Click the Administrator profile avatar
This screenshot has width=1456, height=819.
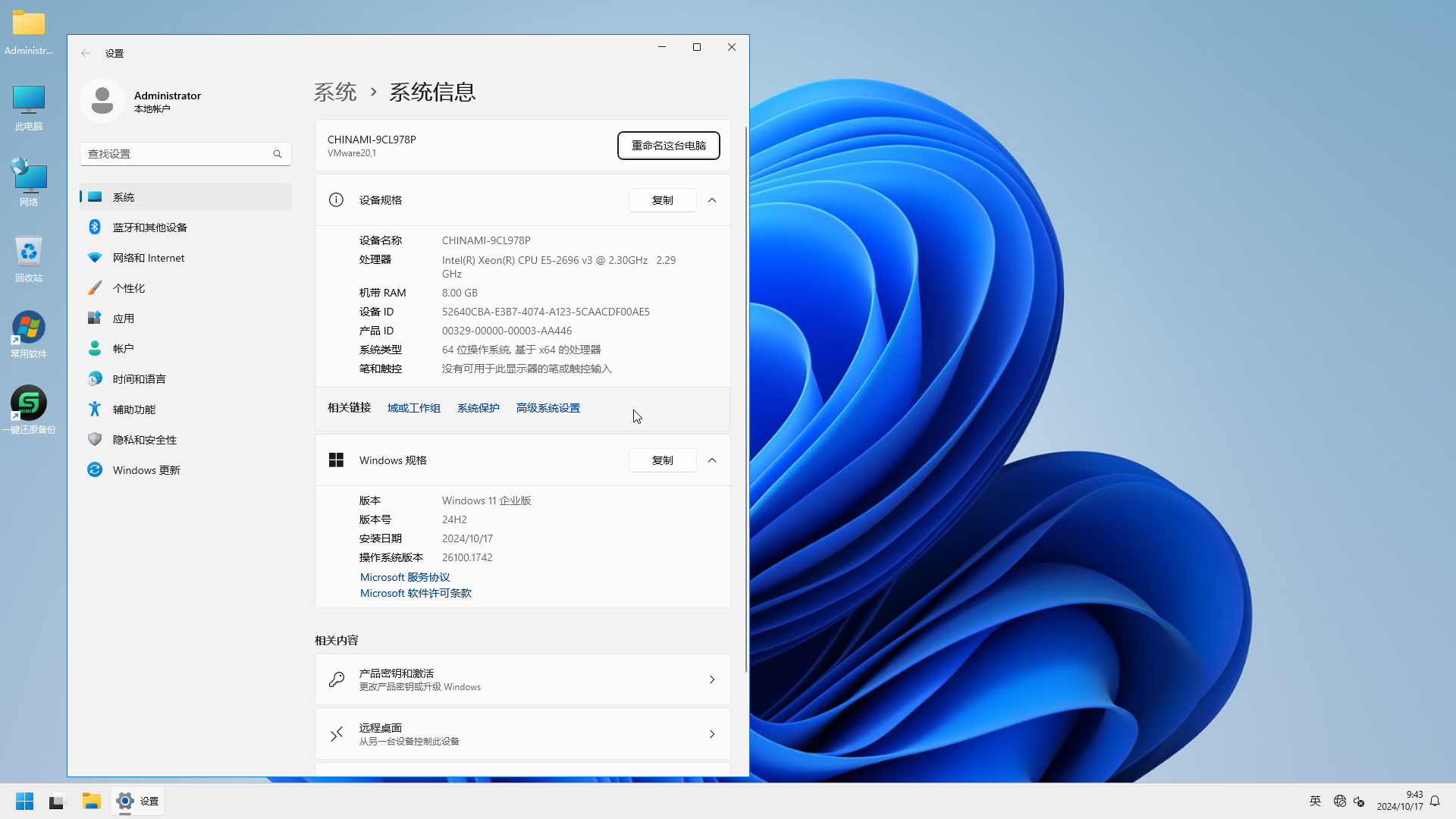[x=102, y=101]
